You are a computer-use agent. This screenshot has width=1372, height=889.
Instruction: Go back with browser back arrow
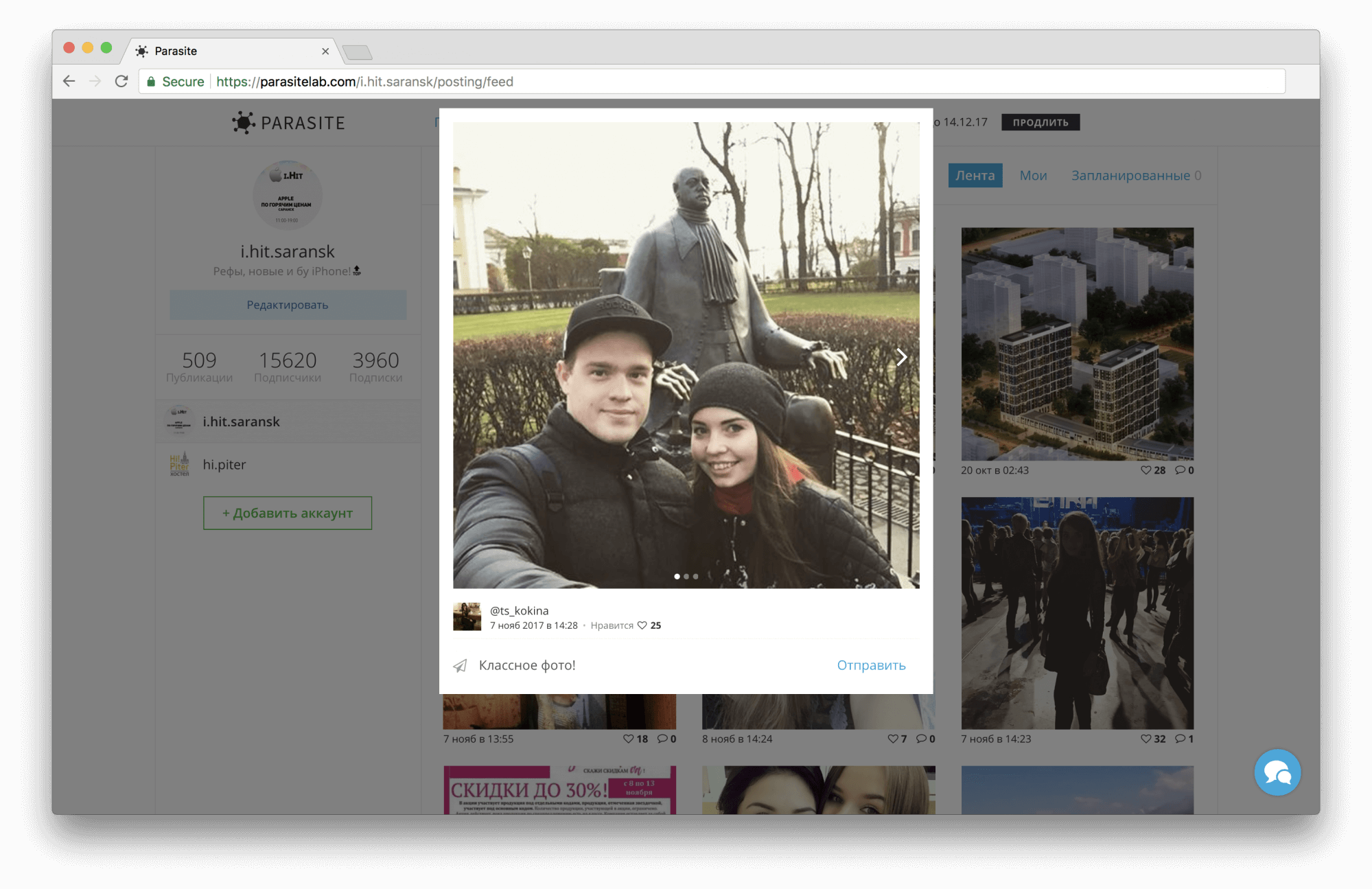(69, 82)
